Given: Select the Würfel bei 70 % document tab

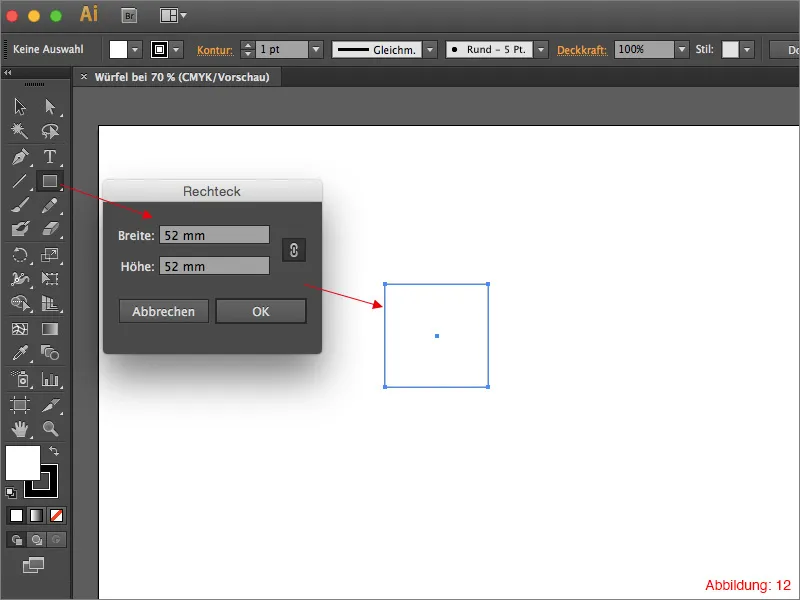Looking at the screenshot, I should (x=182, y=77).
